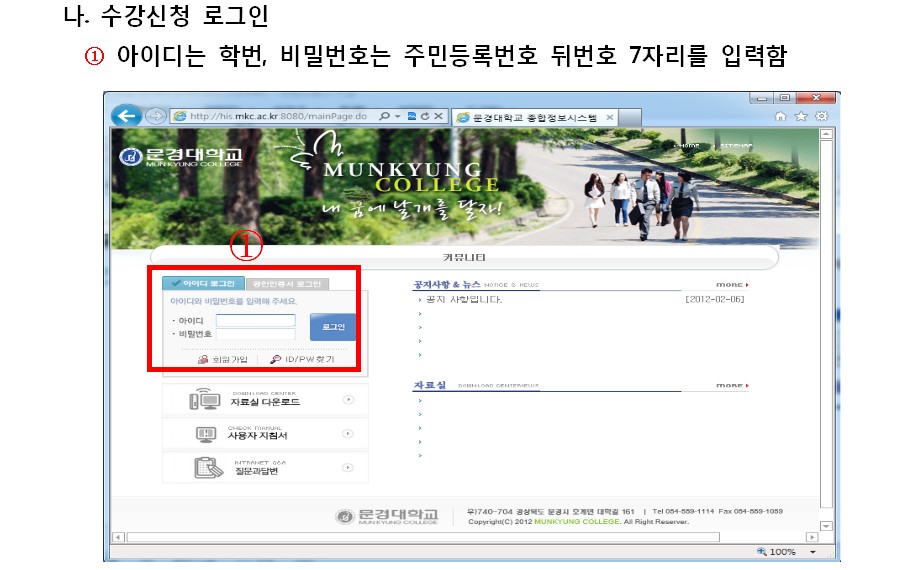Open Favorites with the star icon
This screenshot has width=907, height=570.
click(x=801, y=116)
